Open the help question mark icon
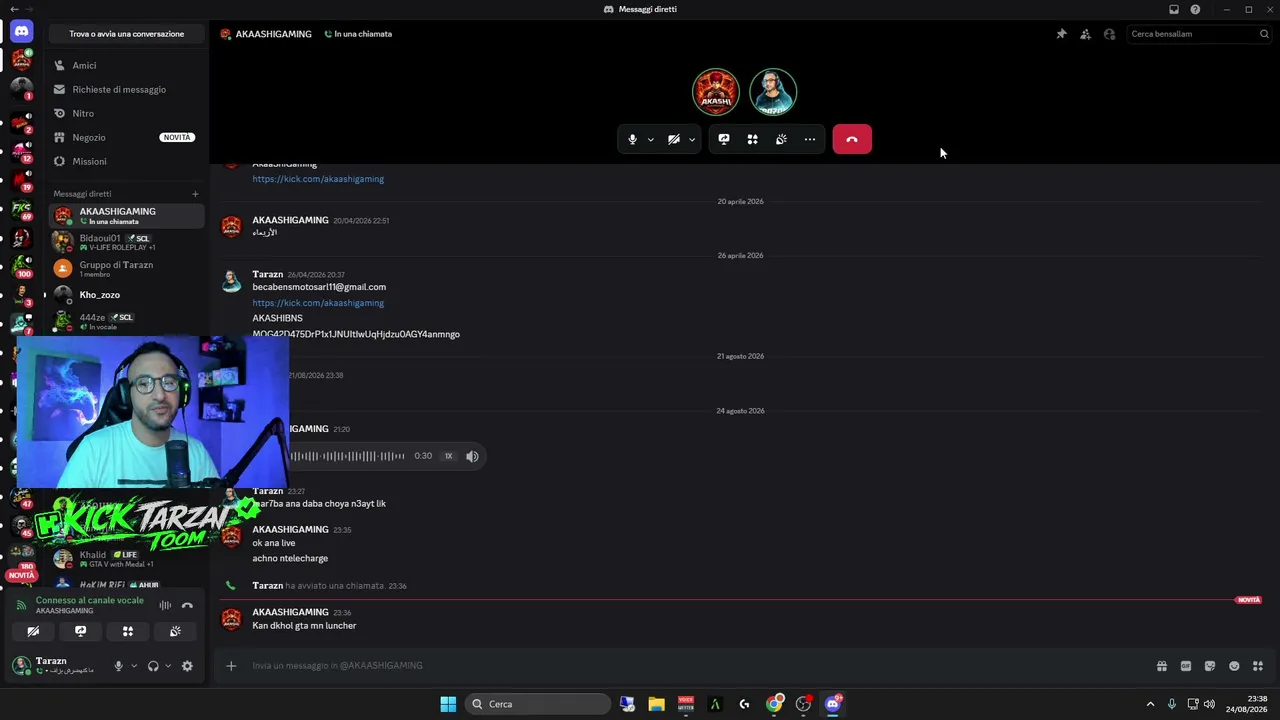This screenshot has width=1280, height=720. point(1195,9)
